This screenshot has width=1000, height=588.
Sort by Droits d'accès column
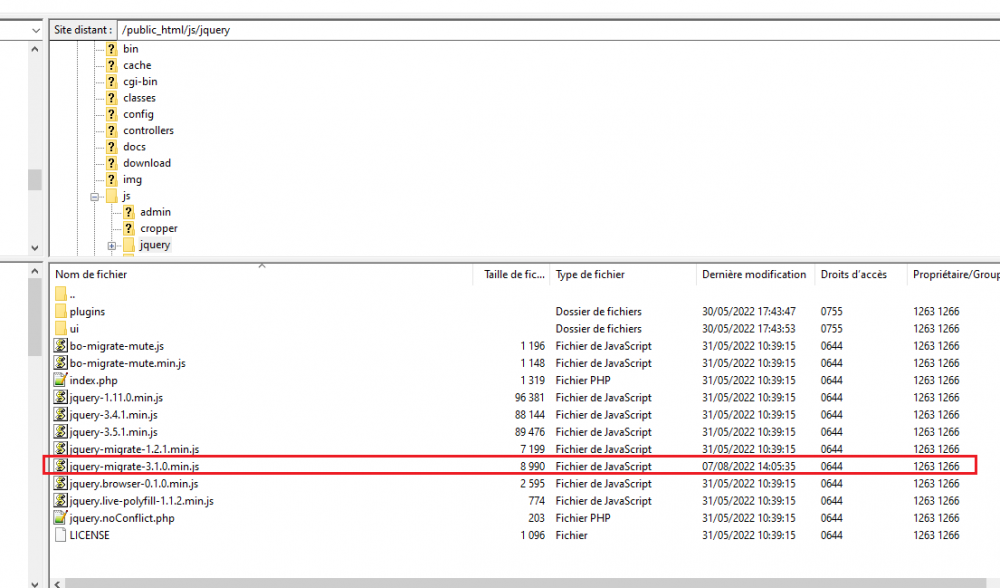[x=860, y=274]
